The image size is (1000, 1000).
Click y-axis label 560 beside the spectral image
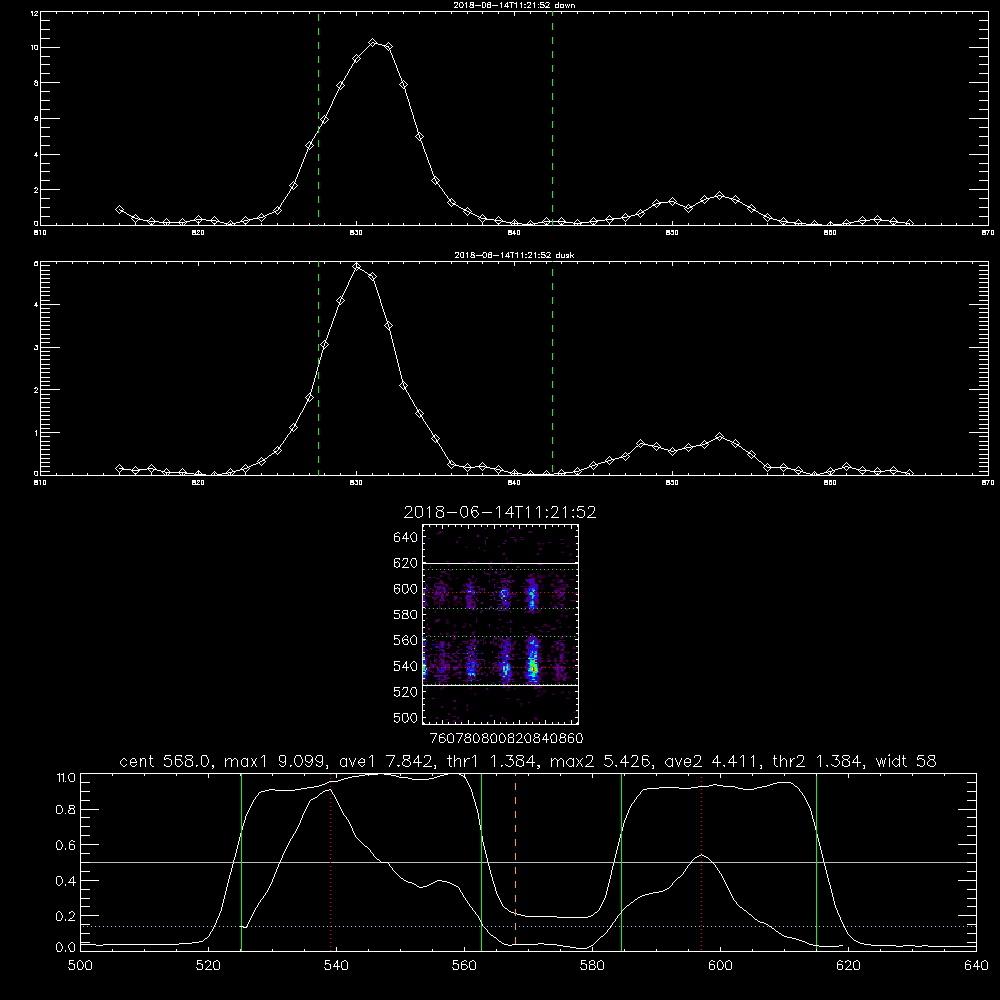point(405,640)
